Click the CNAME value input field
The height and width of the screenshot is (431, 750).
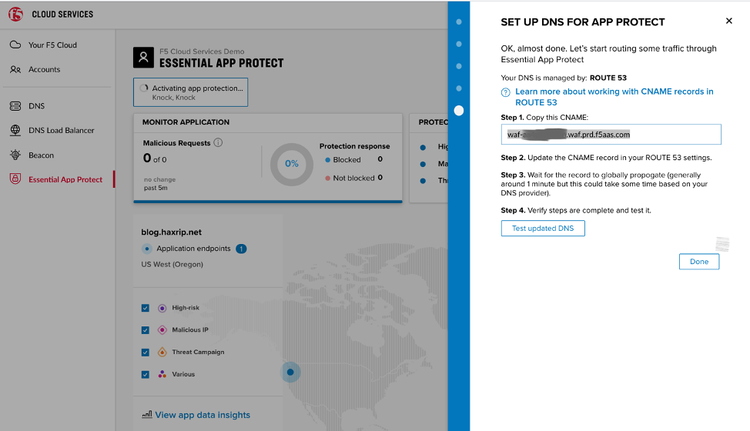click(611, 134)
